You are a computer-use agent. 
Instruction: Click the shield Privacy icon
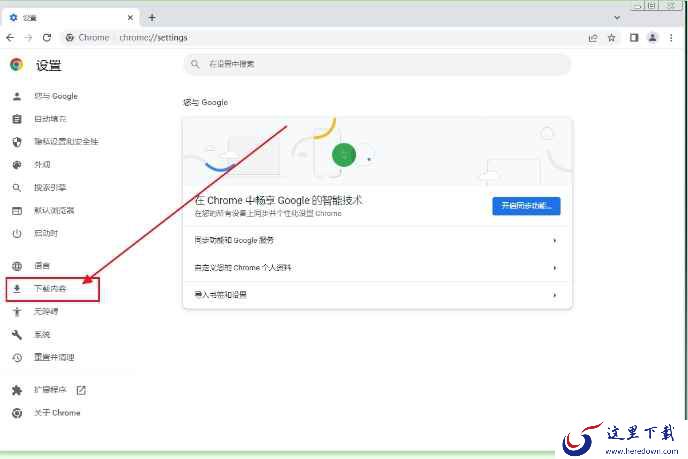tap(17, 142)
